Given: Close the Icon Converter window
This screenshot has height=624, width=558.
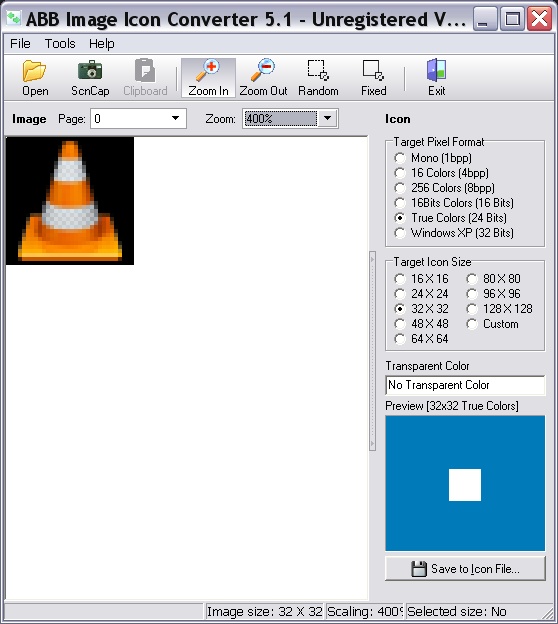Looking at the screenshot, I should coord(539,19).
